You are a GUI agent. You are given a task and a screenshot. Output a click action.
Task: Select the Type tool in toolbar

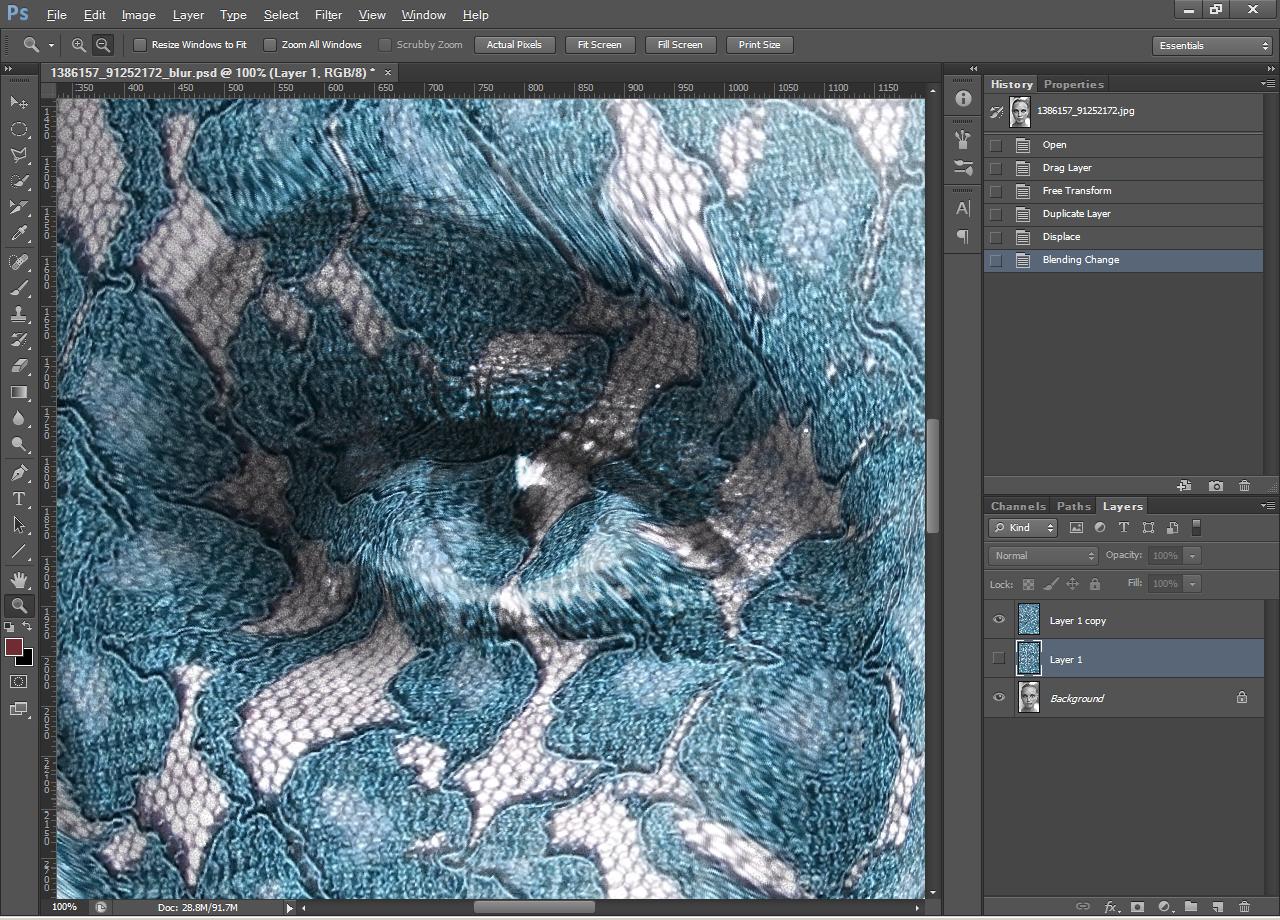pos(19,499)
